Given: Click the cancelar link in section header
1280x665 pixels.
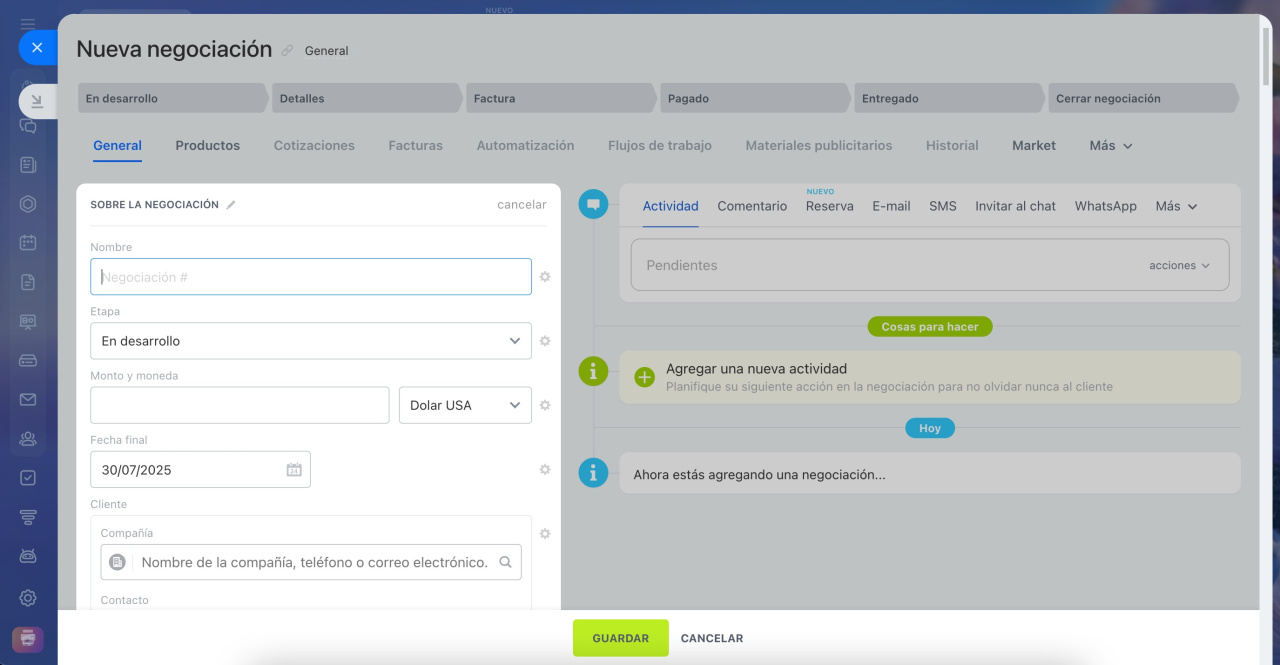Looking at the screenshot, I should 522,205.
